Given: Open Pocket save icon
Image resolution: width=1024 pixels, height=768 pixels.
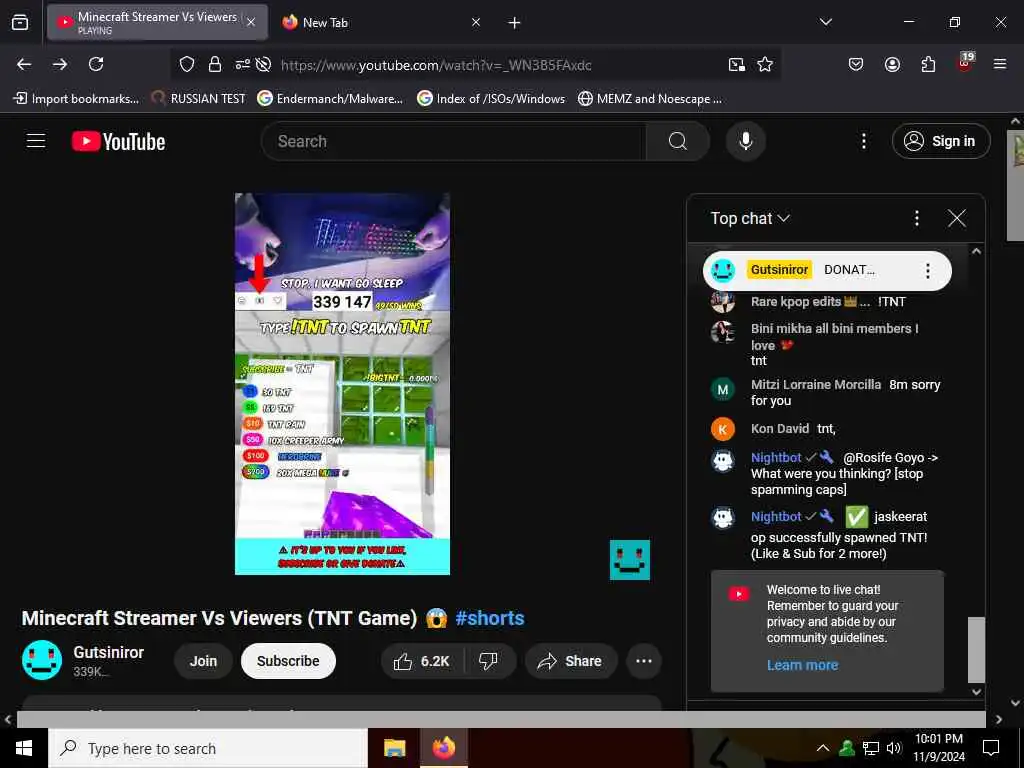Looking at the screenshot, I should pos(856,64).
